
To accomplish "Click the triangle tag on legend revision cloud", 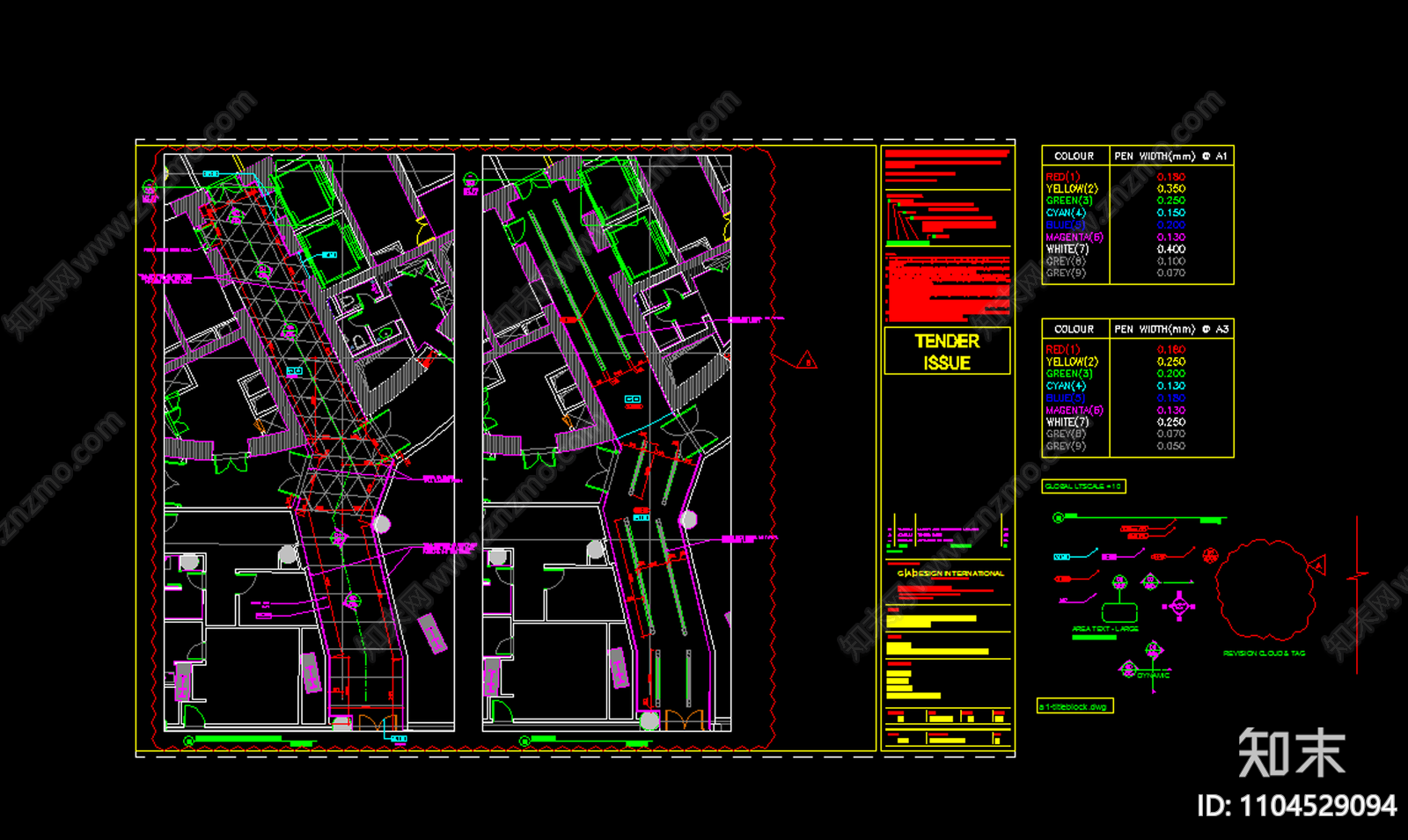I will [x=1317, y=566].
